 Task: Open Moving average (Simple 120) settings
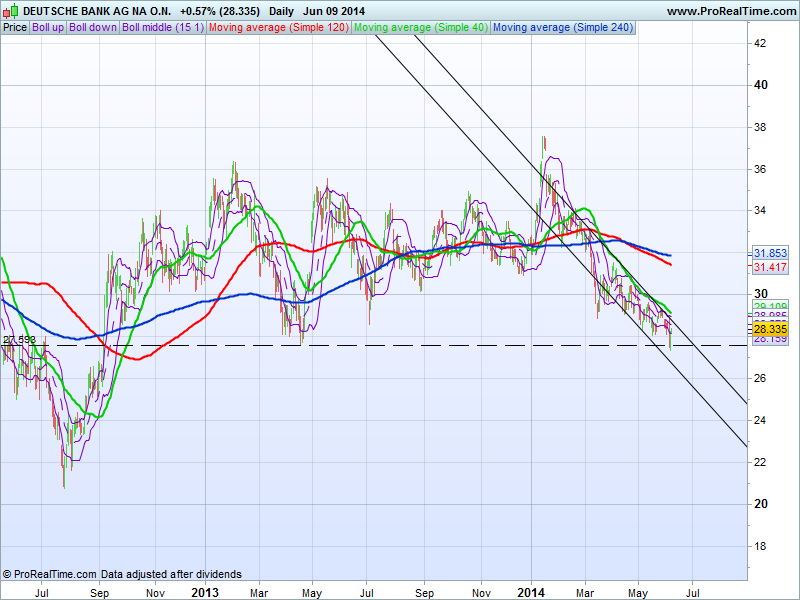point(279,28)
